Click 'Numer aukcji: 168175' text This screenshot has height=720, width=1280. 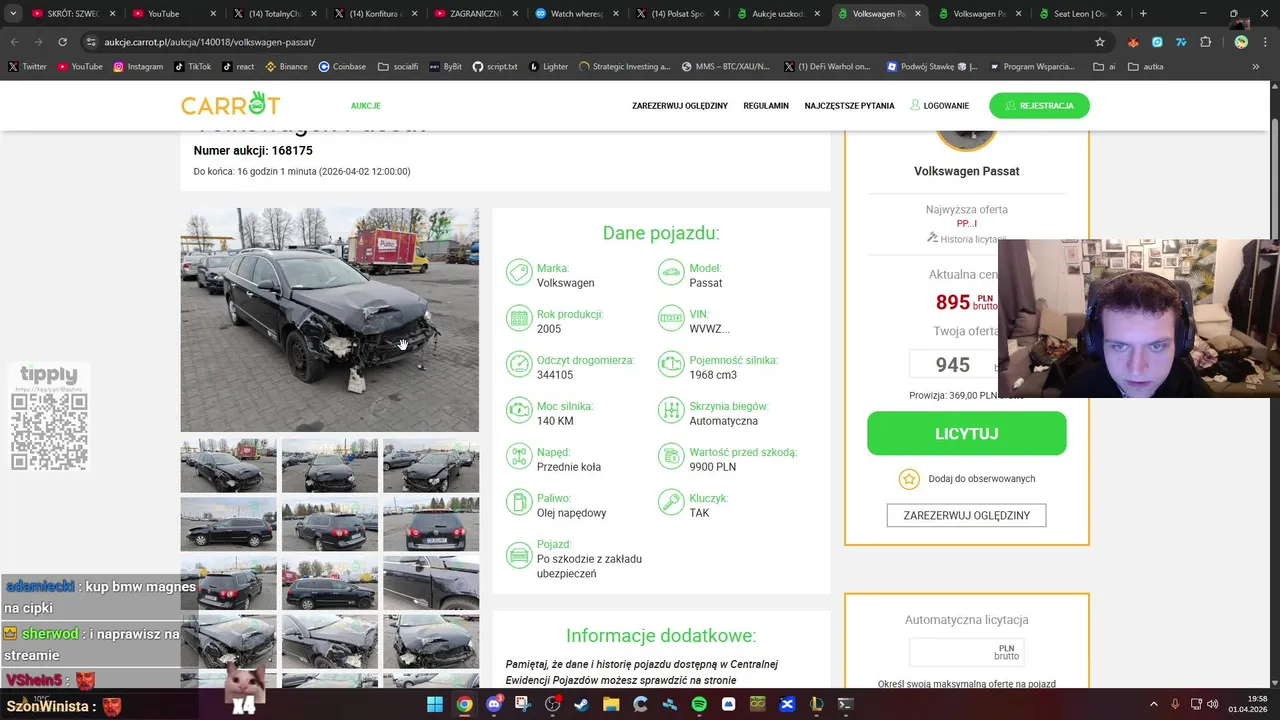click(x=253, y=151)
